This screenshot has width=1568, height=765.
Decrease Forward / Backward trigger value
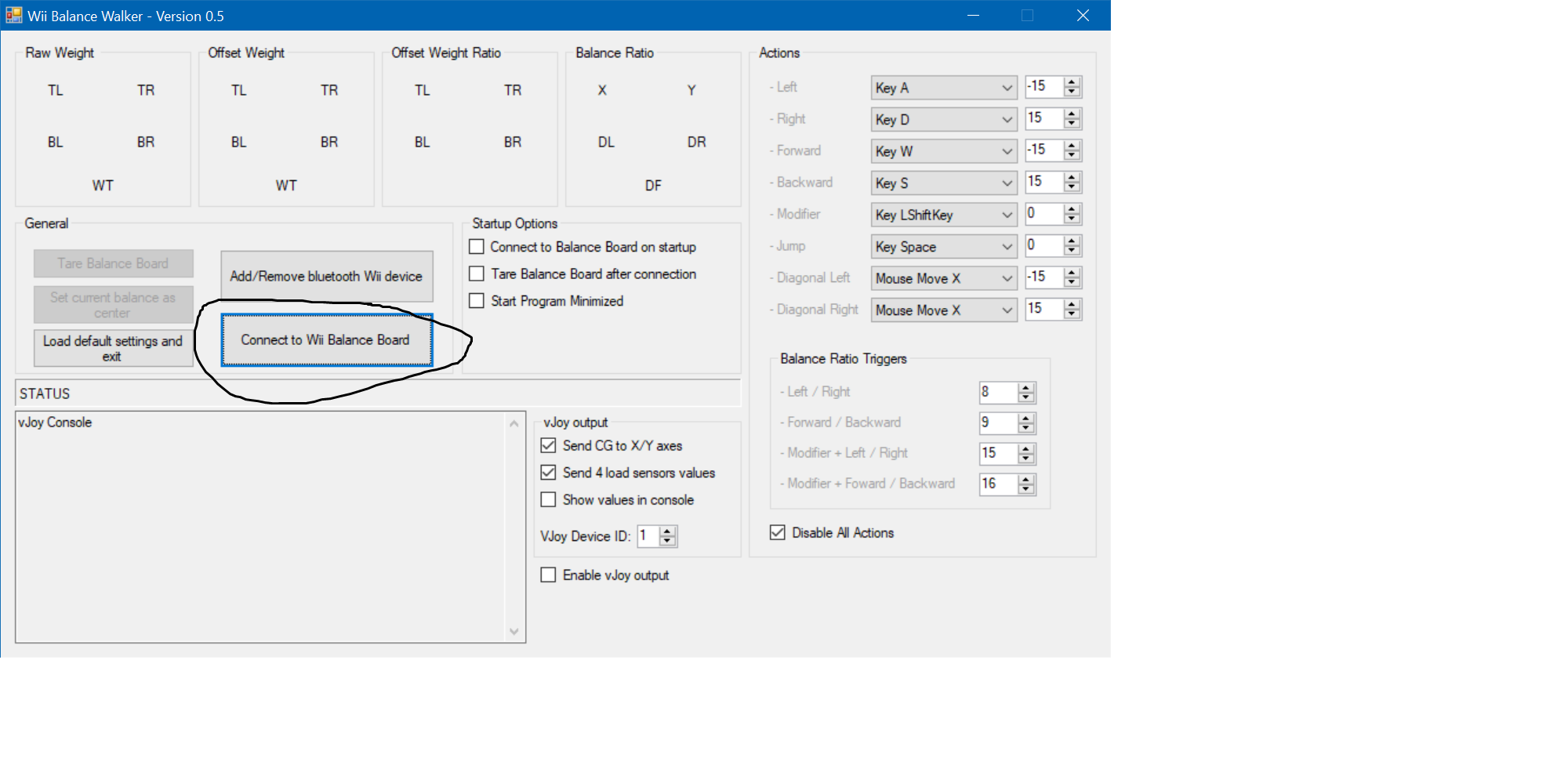pos(1026,428)
